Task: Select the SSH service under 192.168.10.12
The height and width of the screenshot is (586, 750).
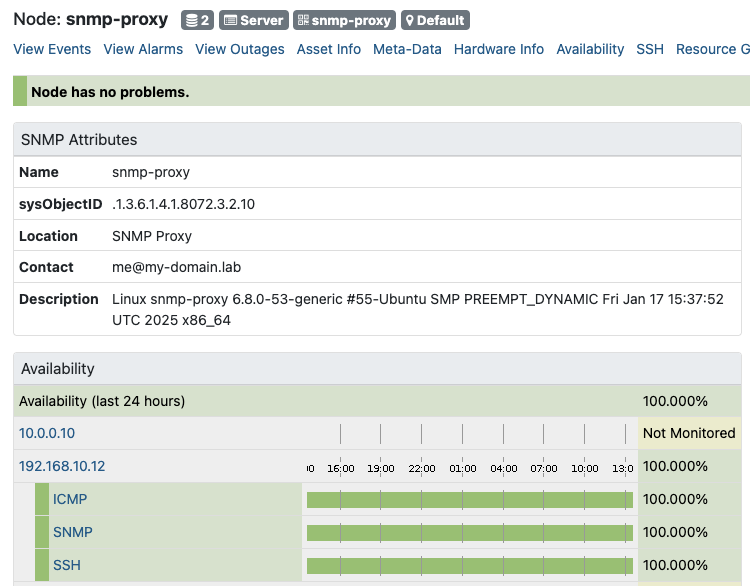Action: tap(67, 565)
